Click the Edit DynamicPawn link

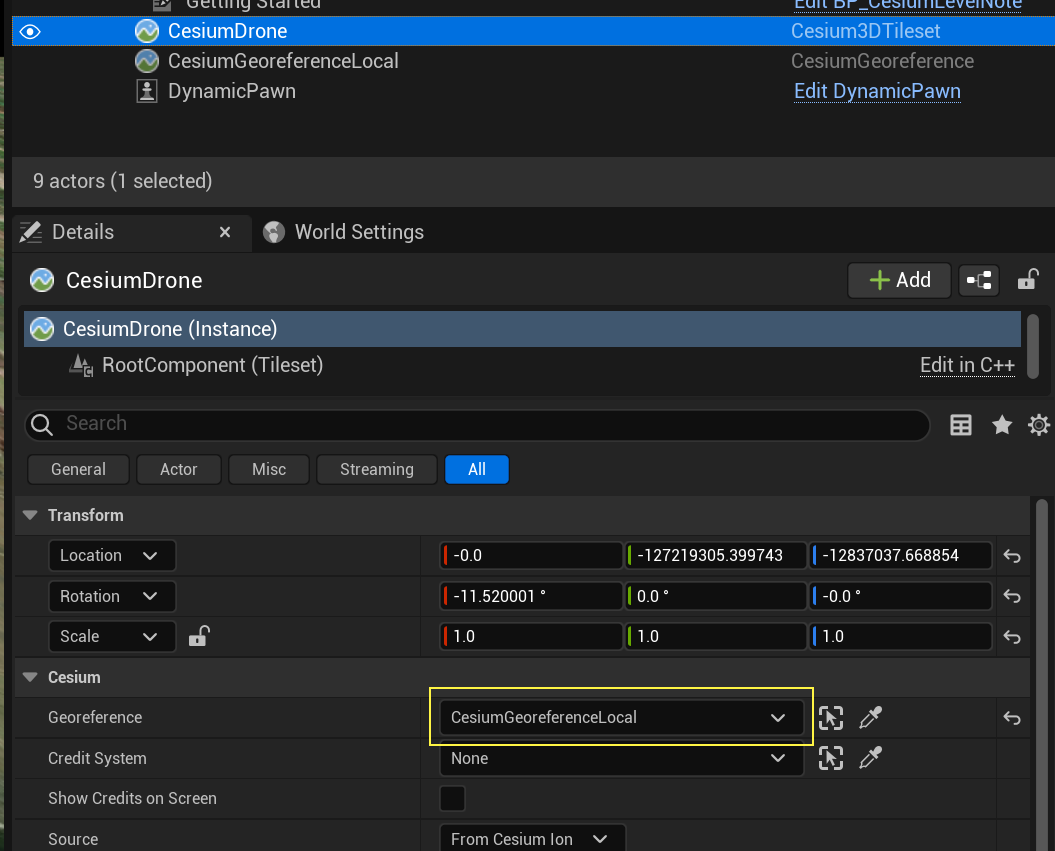point(877,91)
